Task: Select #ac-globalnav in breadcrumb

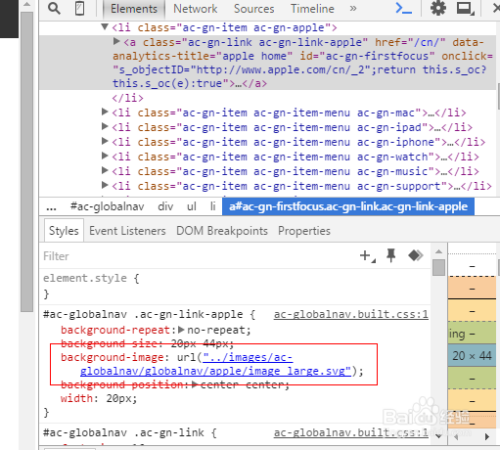Action: [x=107, y=207]
